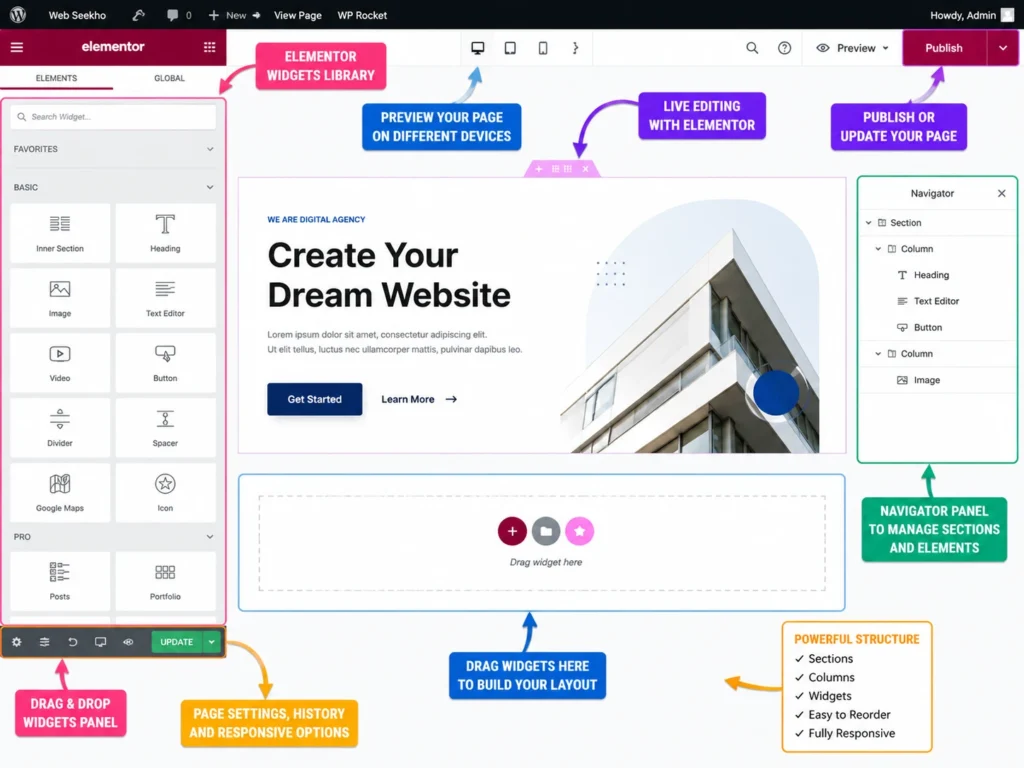Click the WordPress logo in admin bar
The width and height of the screenshot is (1024, 768).
pos(18,14)
